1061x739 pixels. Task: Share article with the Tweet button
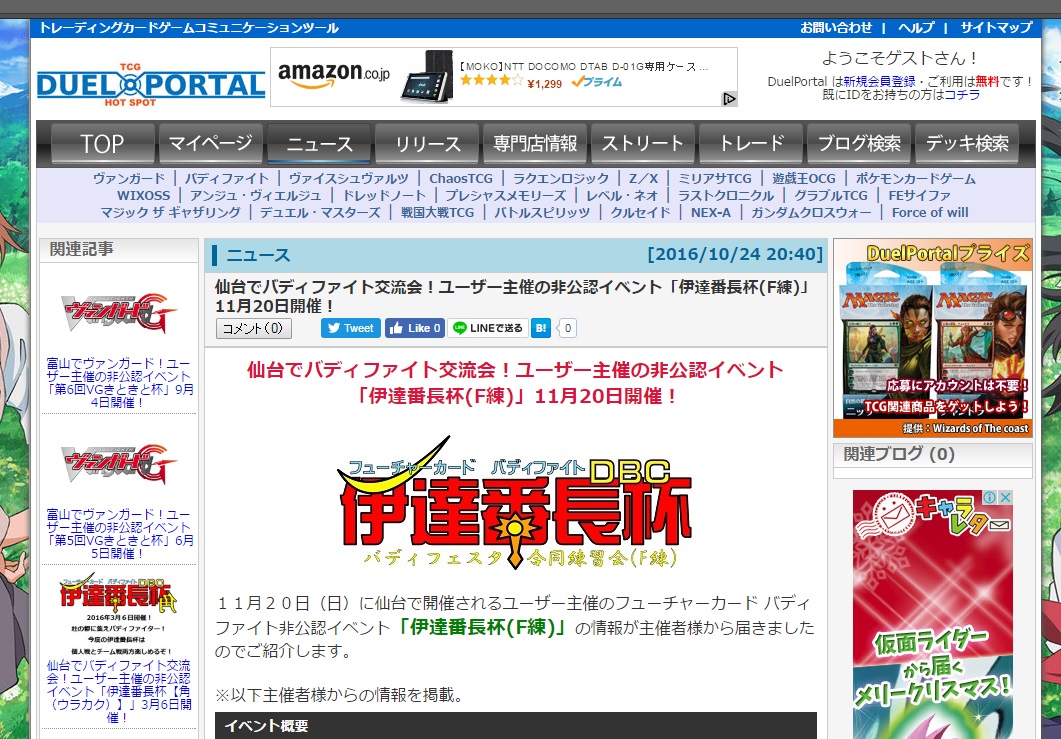tap(351, 328)
